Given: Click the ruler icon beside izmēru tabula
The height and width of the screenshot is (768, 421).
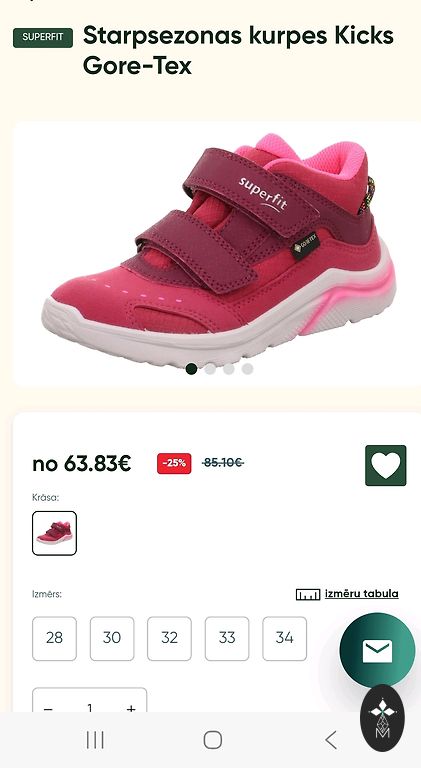Looking at the screenshot, I should point(308,595).
